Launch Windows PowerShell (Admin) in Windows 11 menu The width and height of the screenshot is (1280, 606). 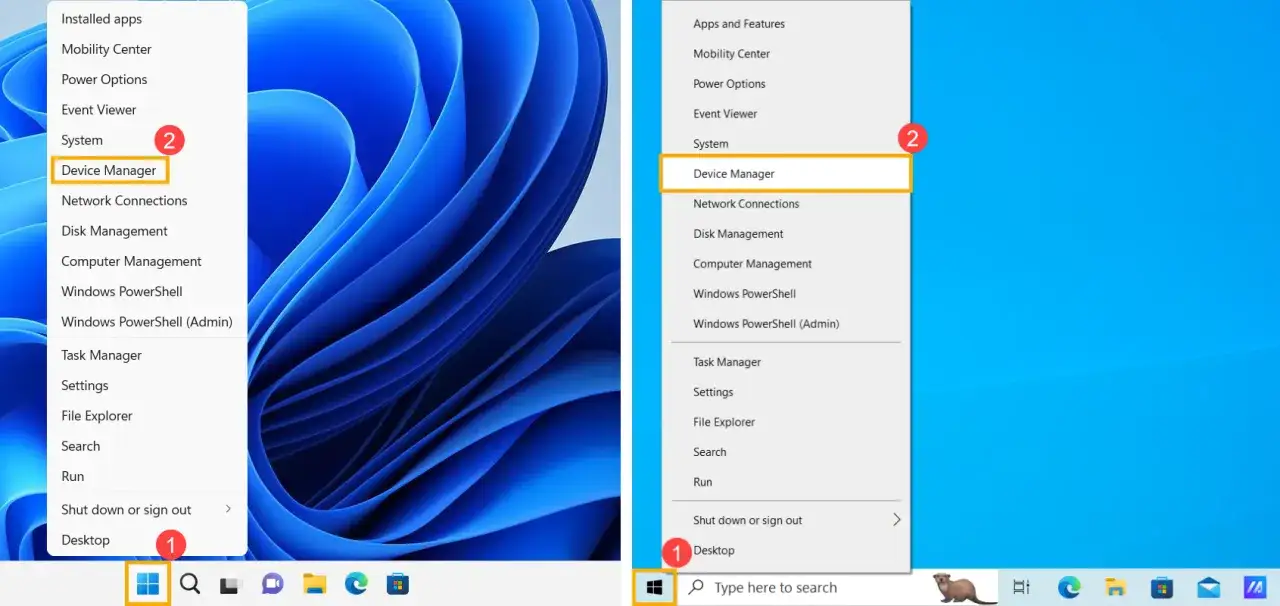[x=147, y=322]
